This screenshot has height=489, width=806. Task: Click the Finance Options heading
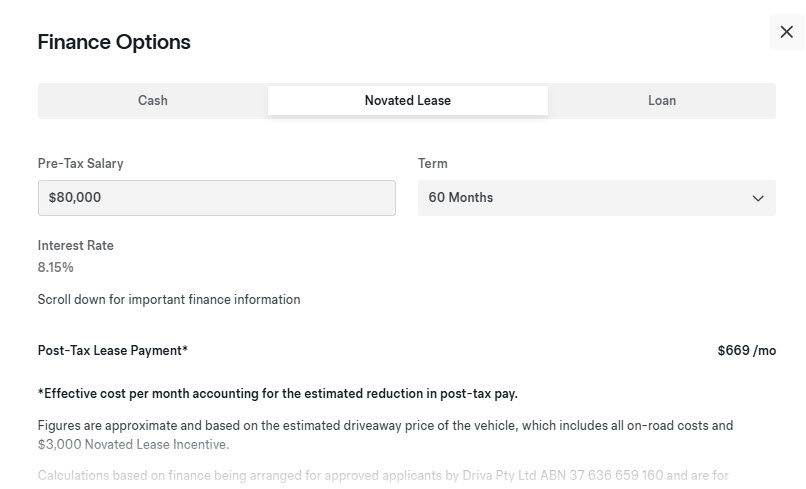click(114, 42)
